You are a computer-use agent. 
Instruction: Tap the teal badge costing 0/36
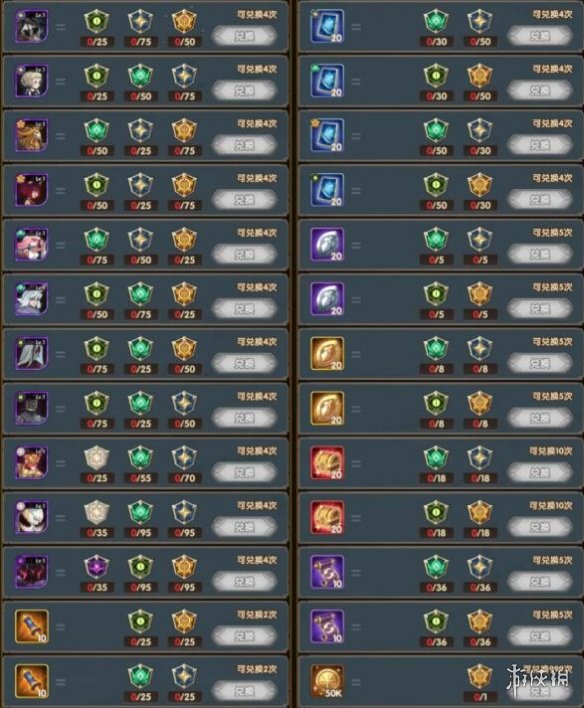tap(436, 567)
